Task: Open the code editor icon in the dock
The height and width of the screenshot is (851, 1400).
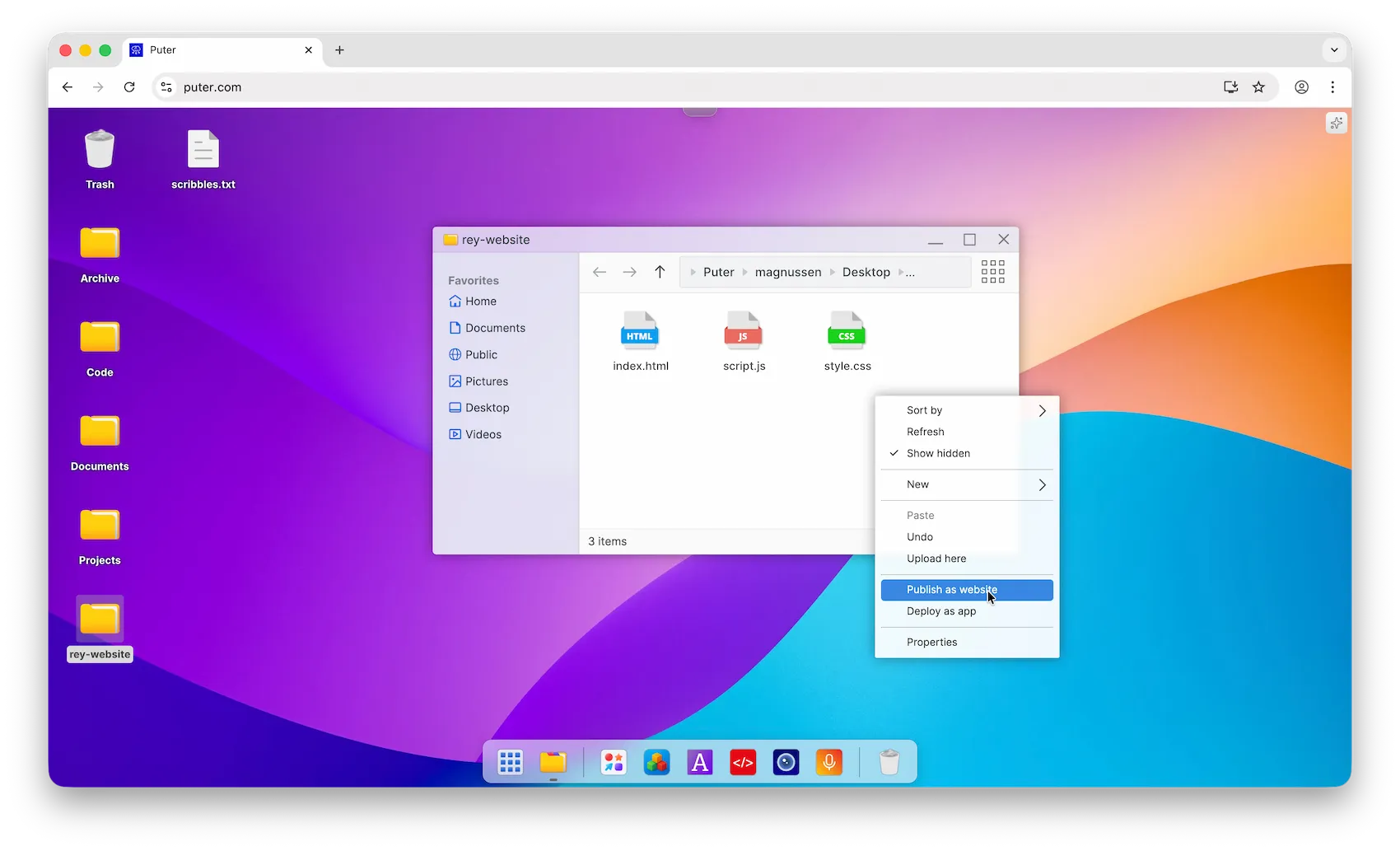Action: click(742, 762)
